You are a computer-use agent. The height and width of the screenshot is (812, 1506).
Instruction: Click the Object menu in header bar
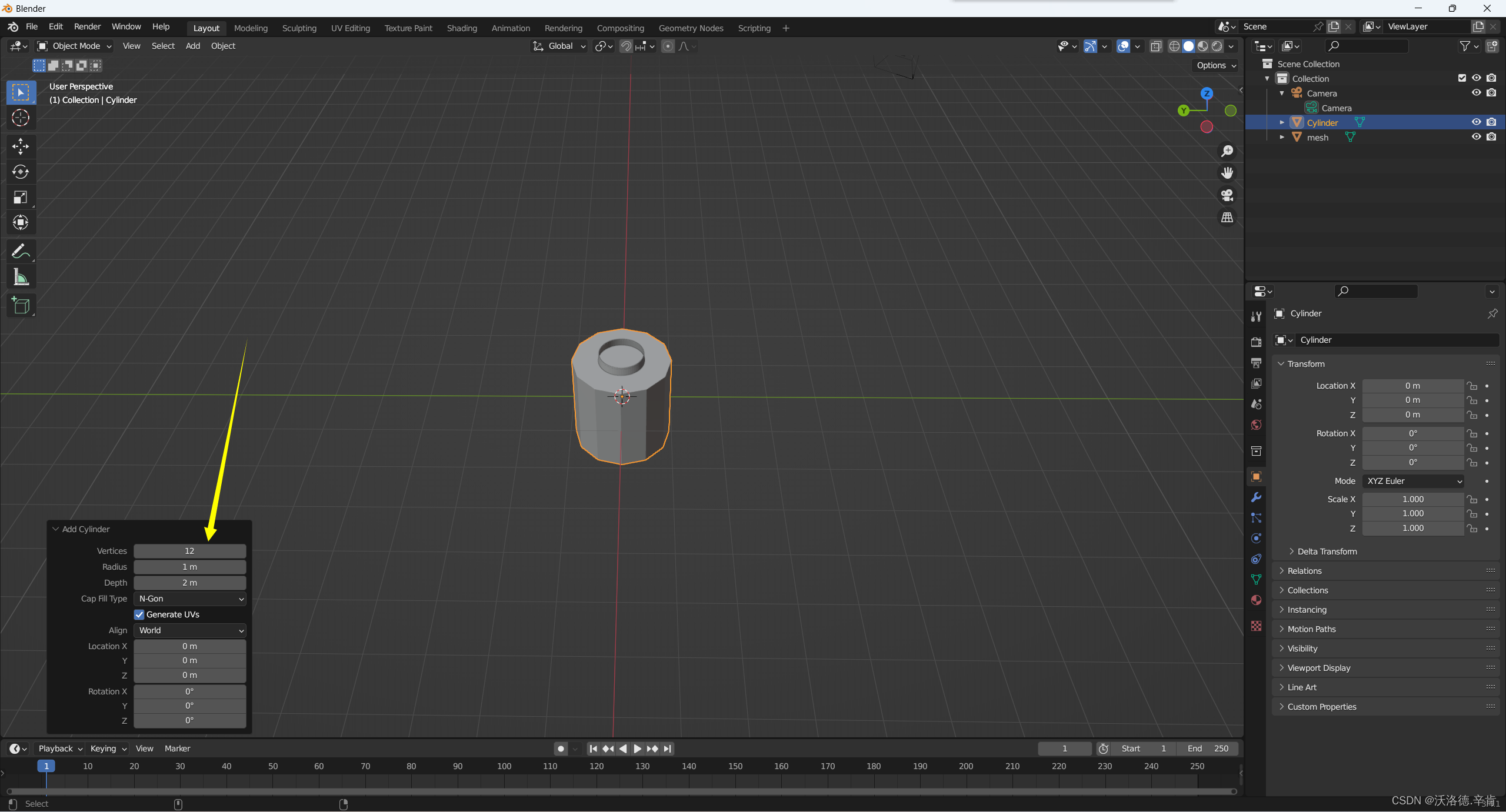(223, 46)
